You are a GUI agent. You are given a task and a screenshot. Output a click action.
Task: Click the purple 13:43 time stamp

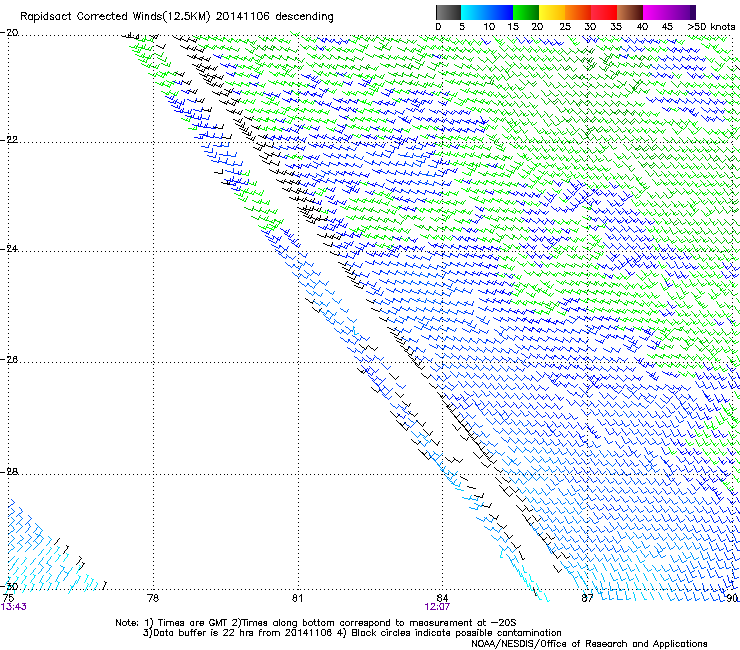click(x=13, y=607)
